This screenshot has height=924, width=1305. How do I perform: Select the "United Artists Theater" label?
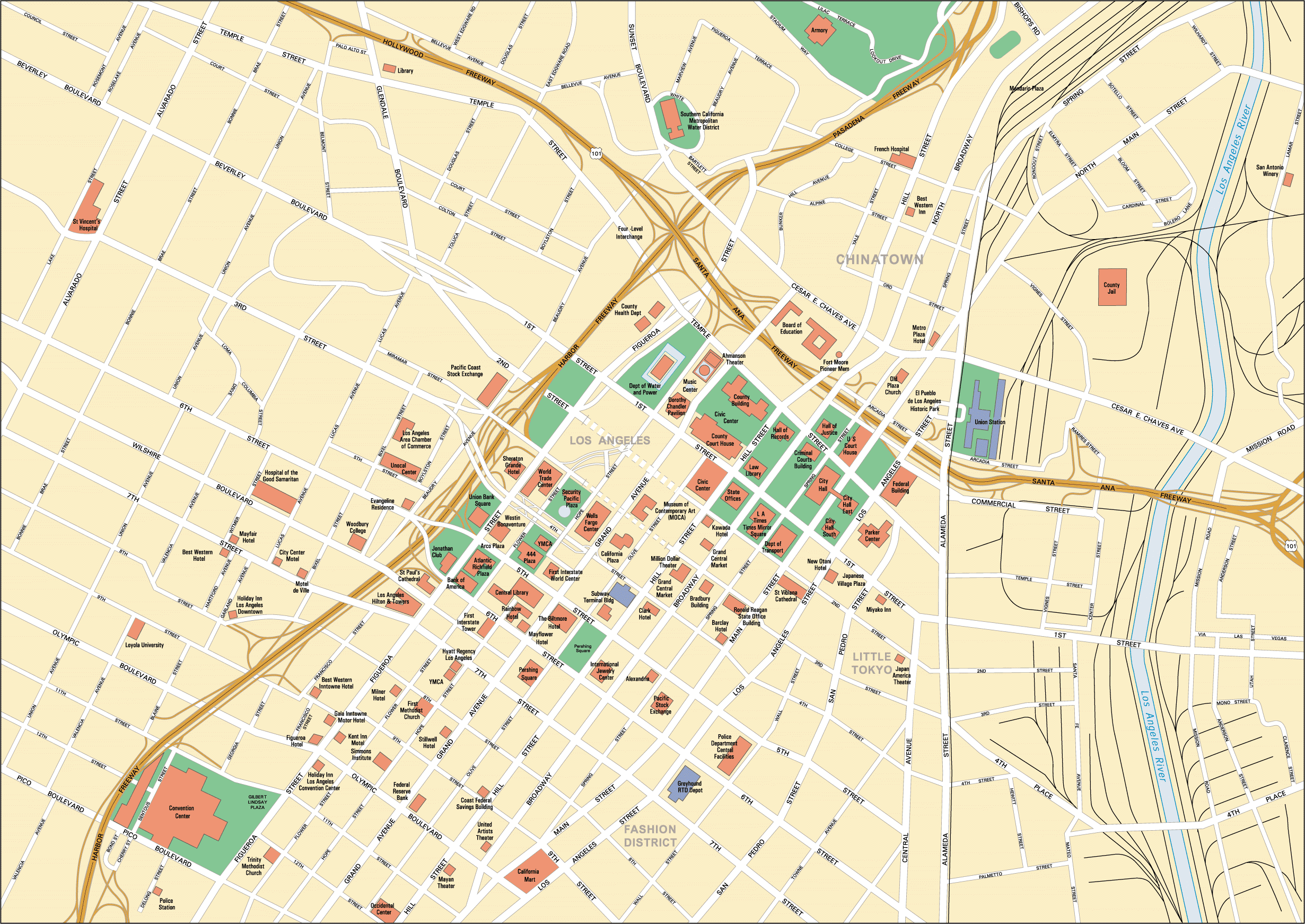coord(485,831)
